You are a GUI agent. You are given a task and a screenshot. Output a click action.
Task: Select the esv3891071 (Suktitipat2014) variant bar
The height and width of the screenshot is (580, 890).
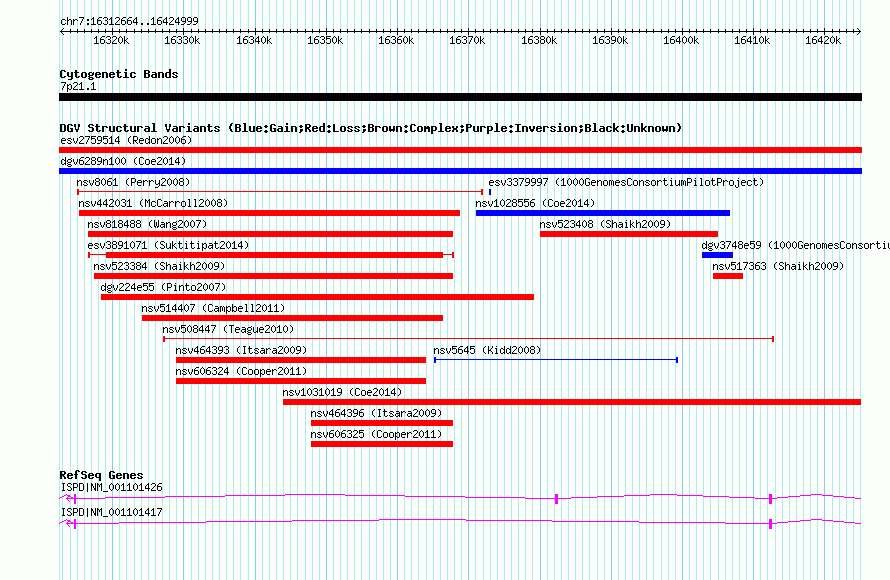[271, 255]
